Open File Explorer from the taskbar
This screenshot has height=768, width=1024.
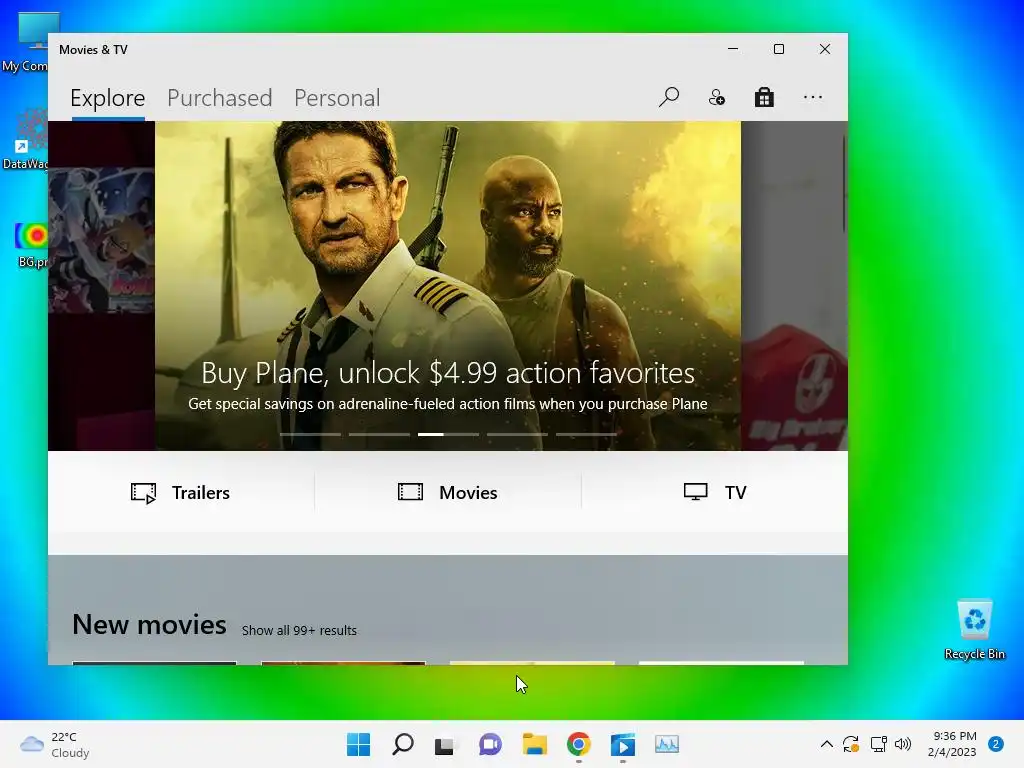(534, 744)
